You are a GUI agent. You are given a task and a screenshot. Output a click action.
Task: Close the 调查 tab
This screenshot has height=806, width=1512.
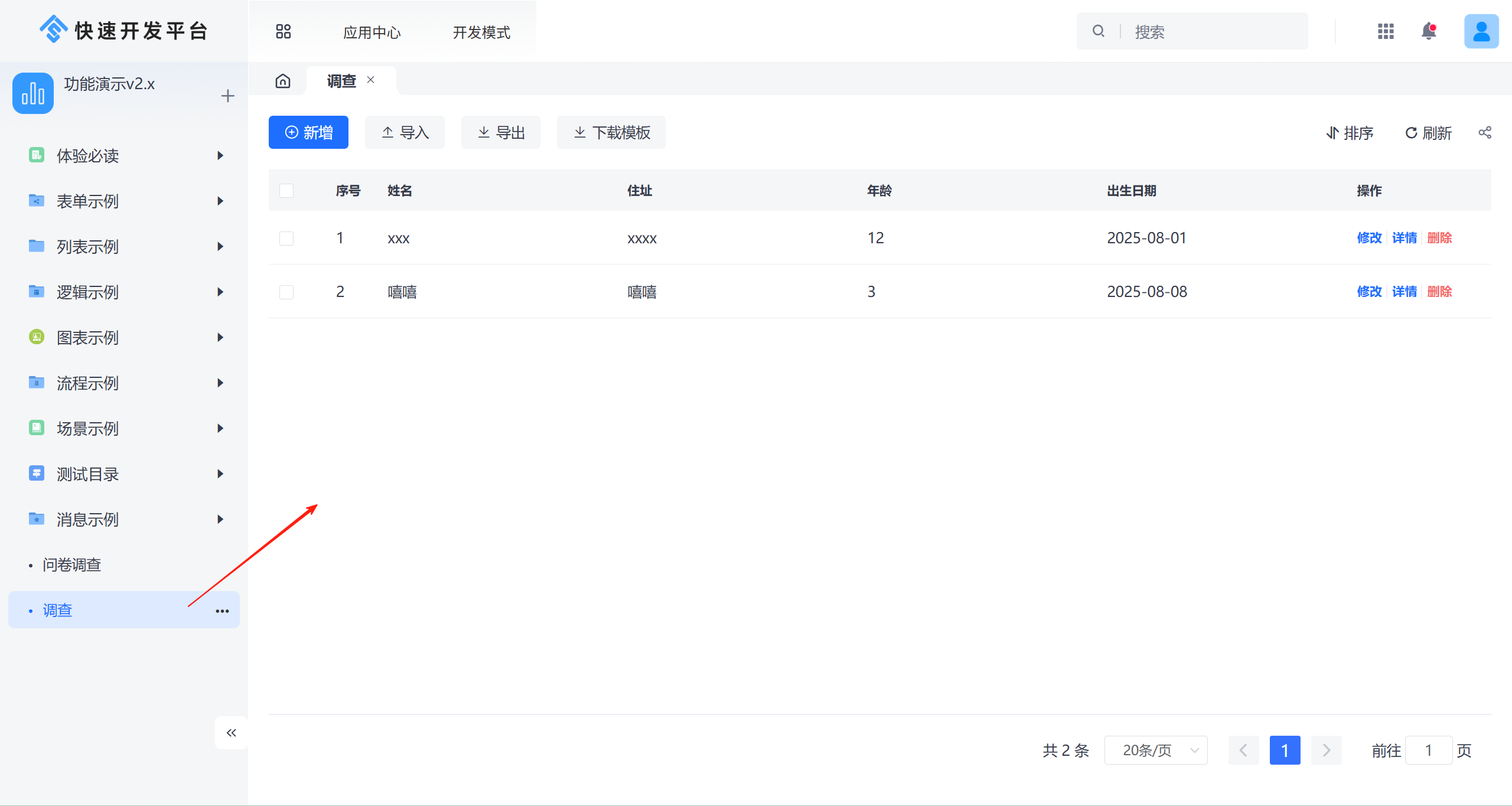tap(371, 80)
